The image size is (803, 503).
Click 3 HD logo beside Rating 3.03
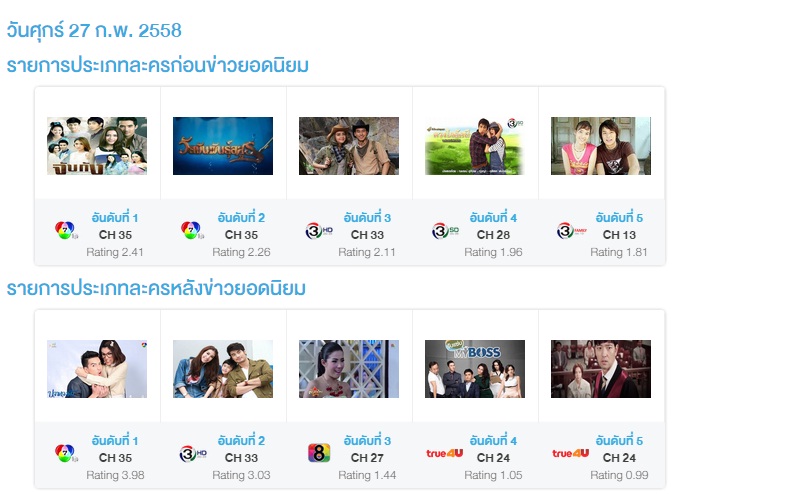[x=193, y=454]
